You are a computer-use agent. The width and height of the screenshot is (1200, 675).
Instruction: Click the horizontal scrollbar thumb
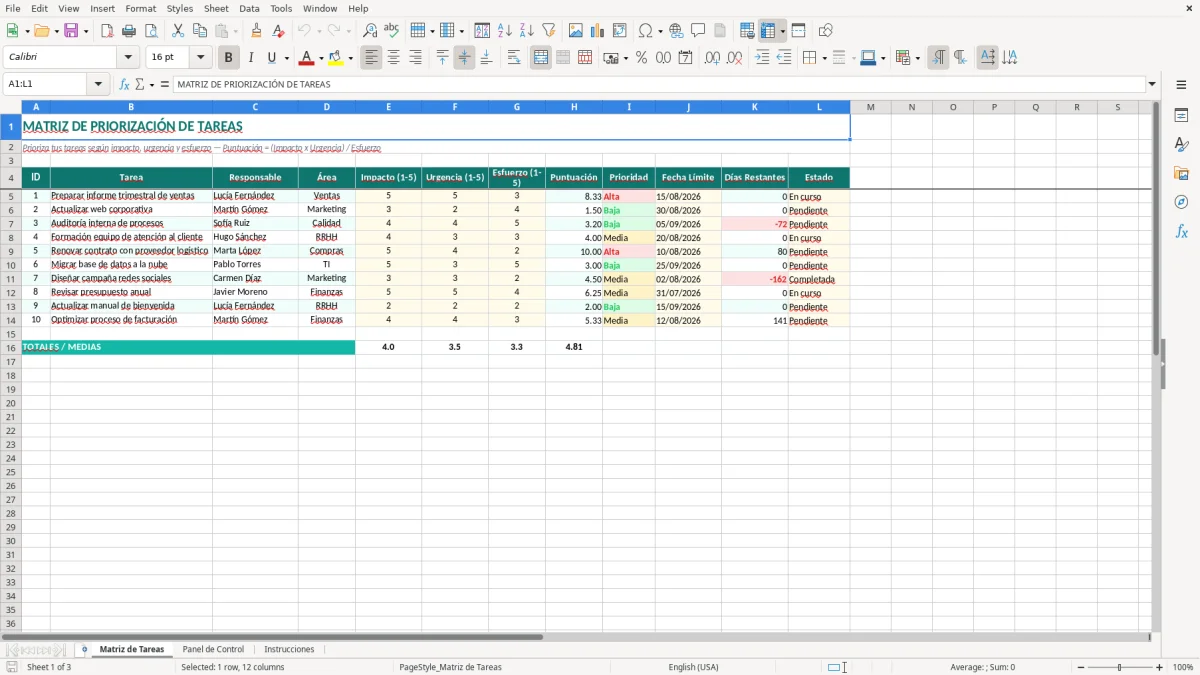pyautogui.click(x=272, y=636)
